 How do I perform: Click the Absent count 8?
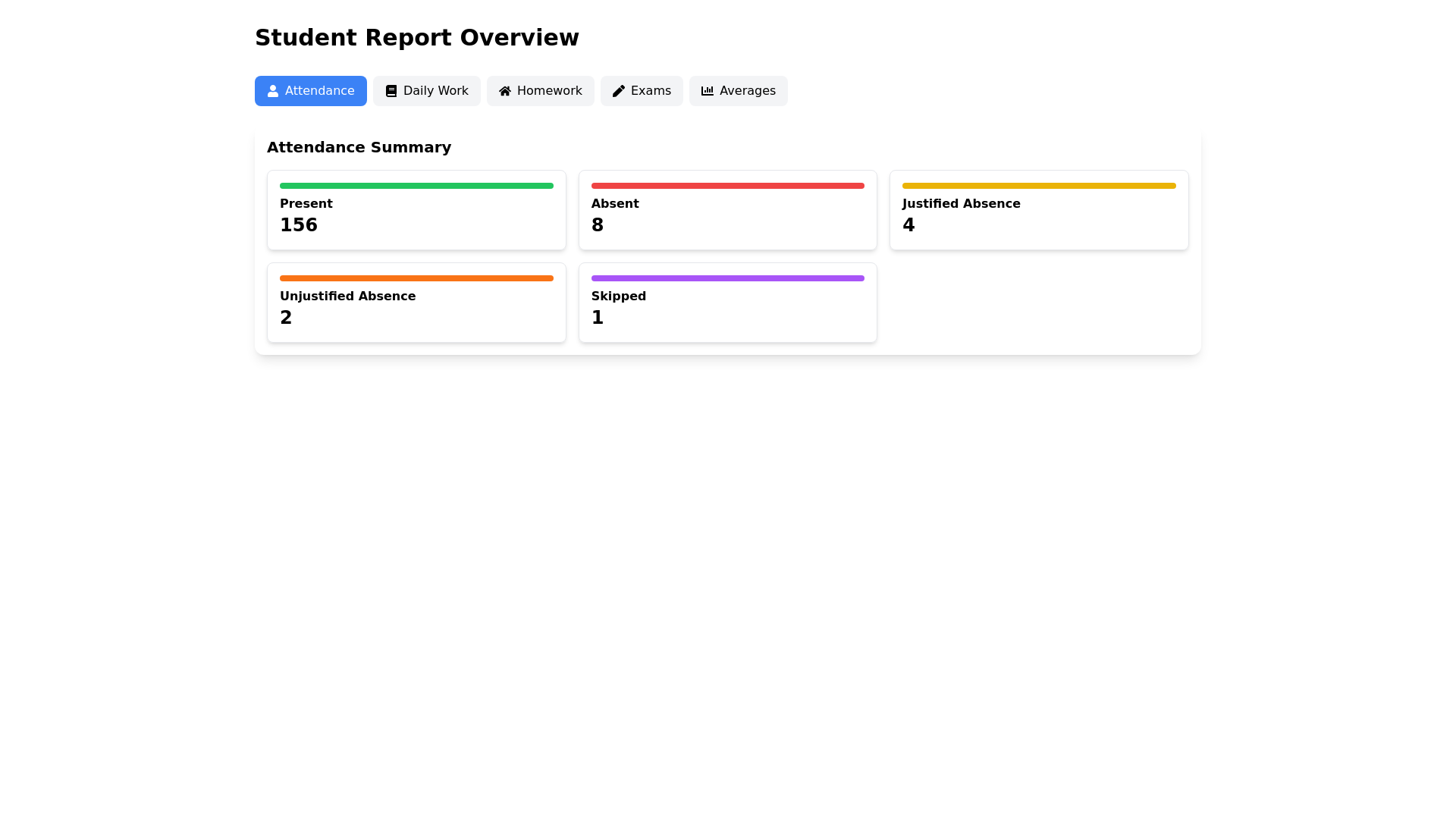[598, 225]
